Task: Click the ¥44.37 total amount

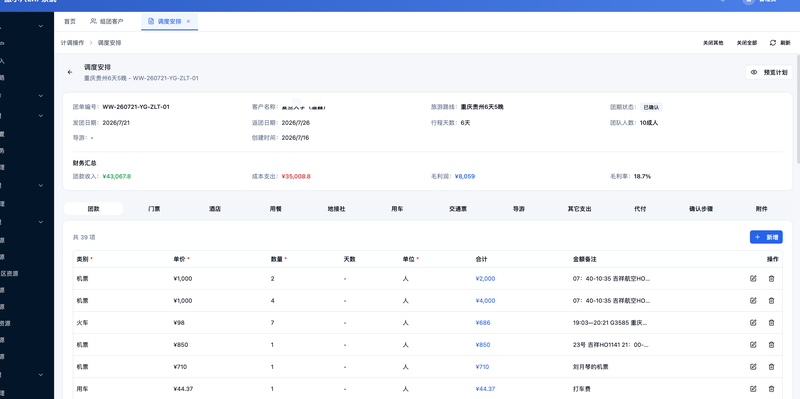Action: [x=485, y=389]
